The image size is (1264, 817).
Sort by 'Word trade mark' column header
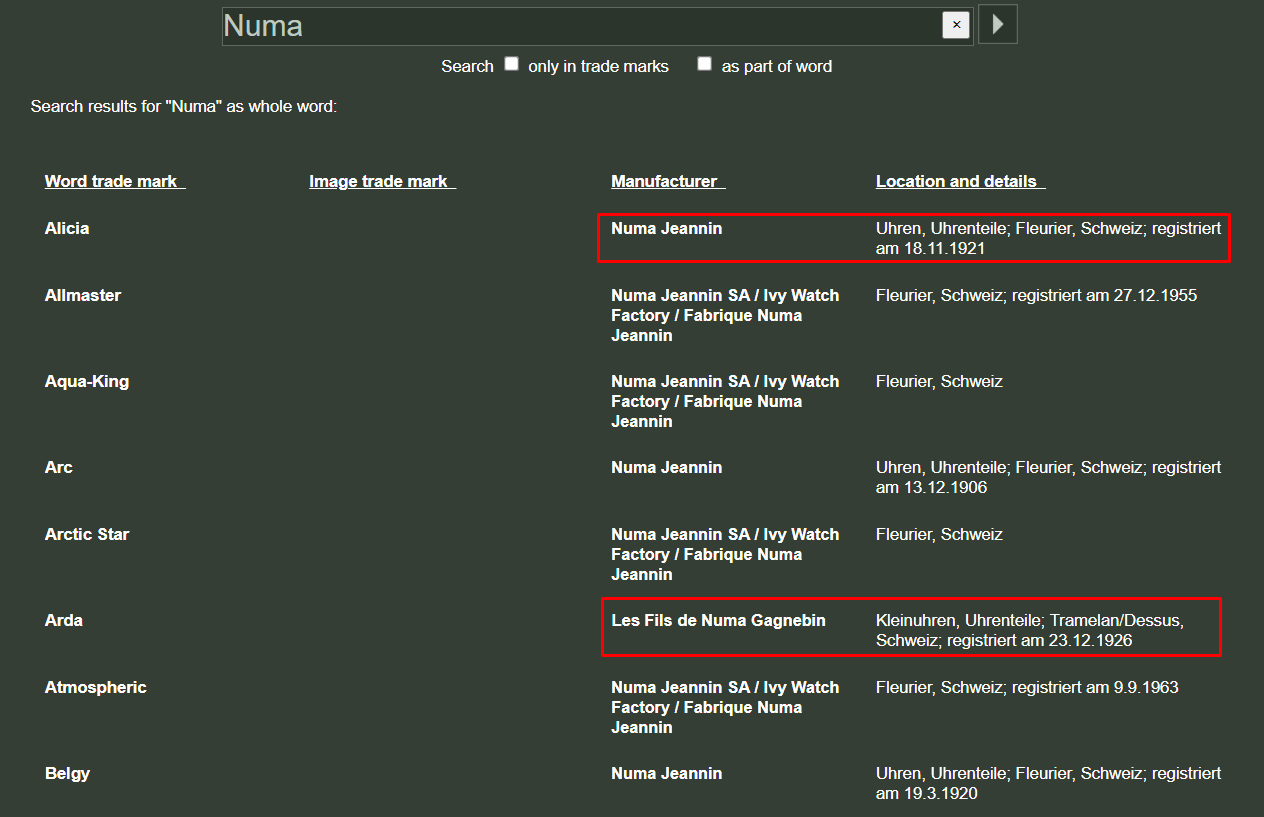115,181
